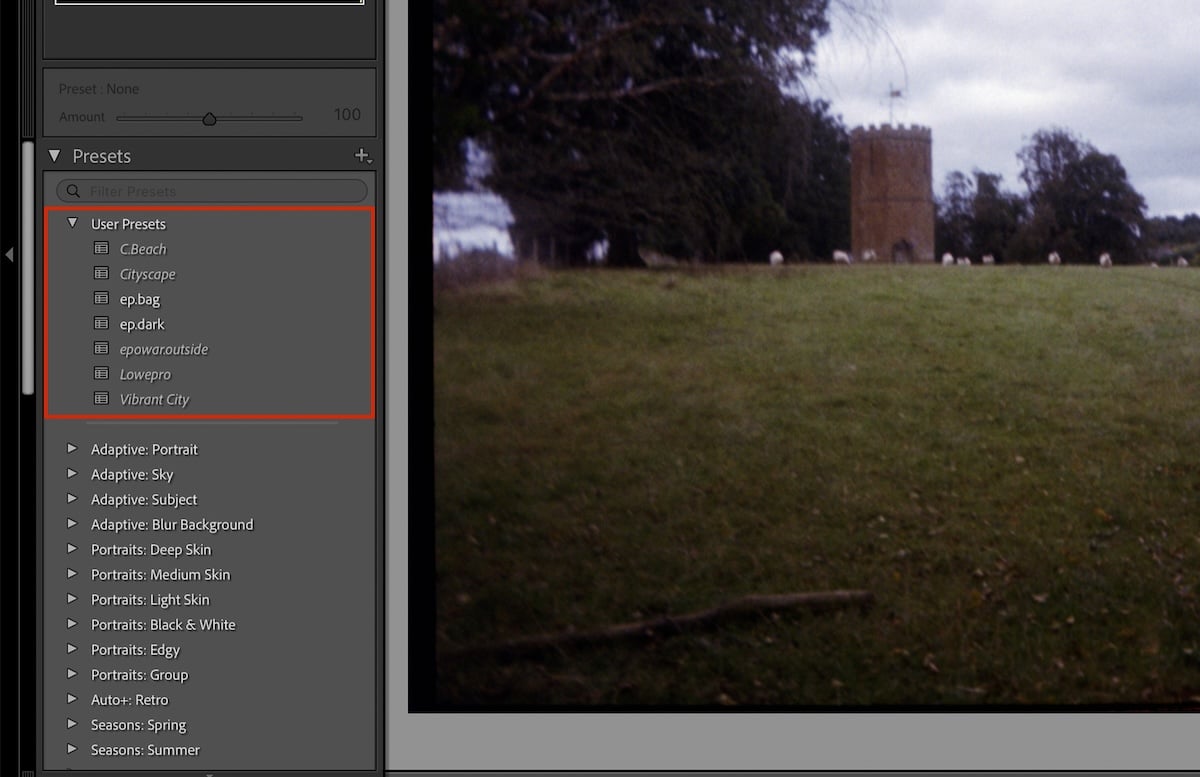Click the magnifier icon in Filter Presets

point(73,190)
